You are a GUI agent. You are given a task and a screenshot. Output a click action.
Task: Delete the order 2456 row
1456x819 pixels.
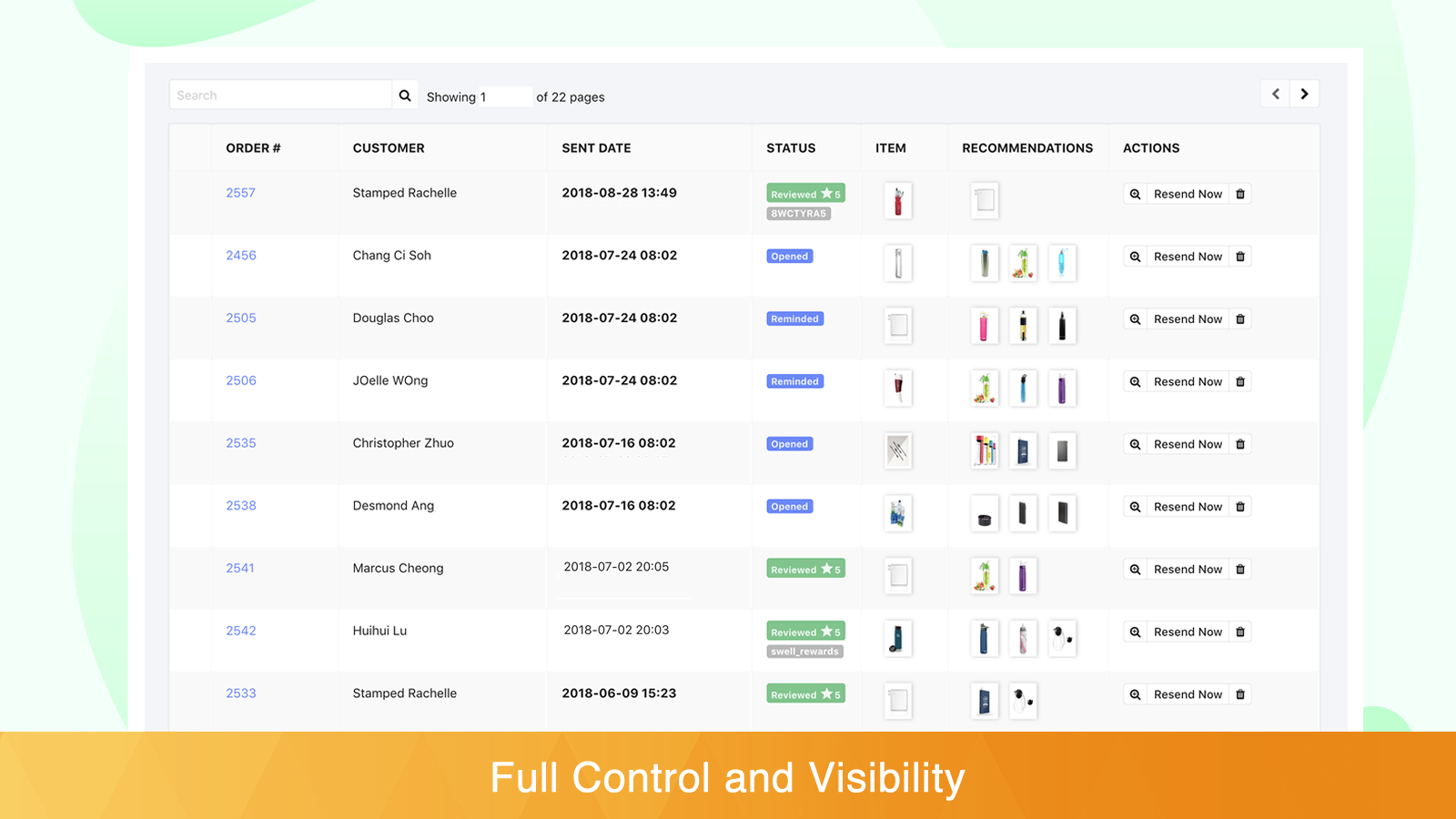click(x=1240, y=257)
